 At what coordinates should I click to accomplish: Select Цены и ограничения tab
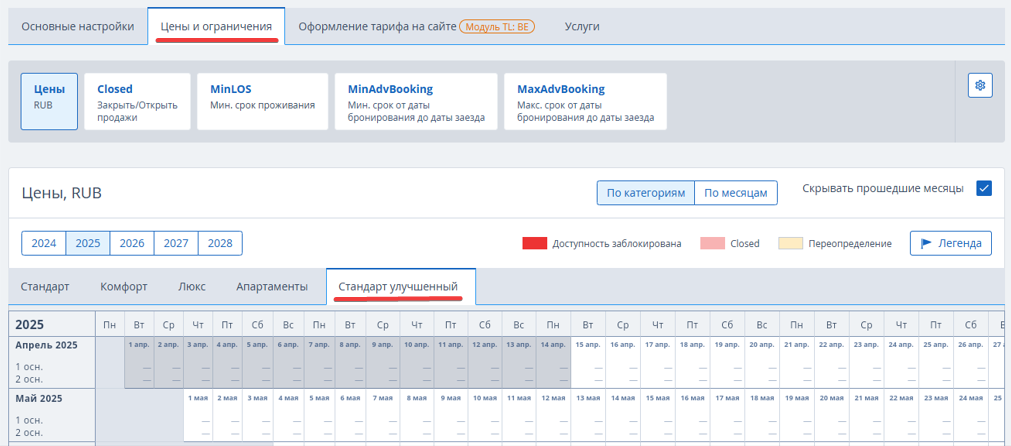pos(216,26)
